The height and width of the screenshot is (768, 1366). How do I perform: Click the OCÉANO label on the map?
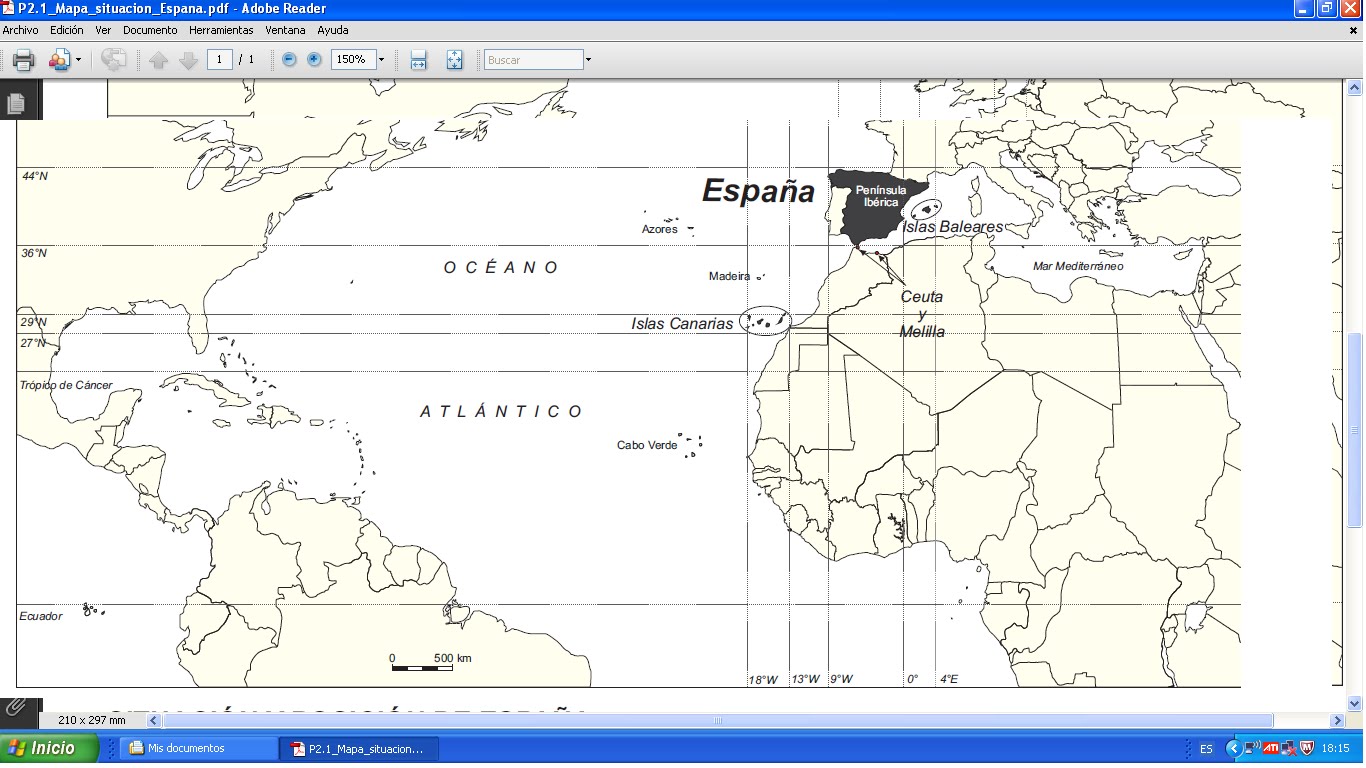click(501, 267)
